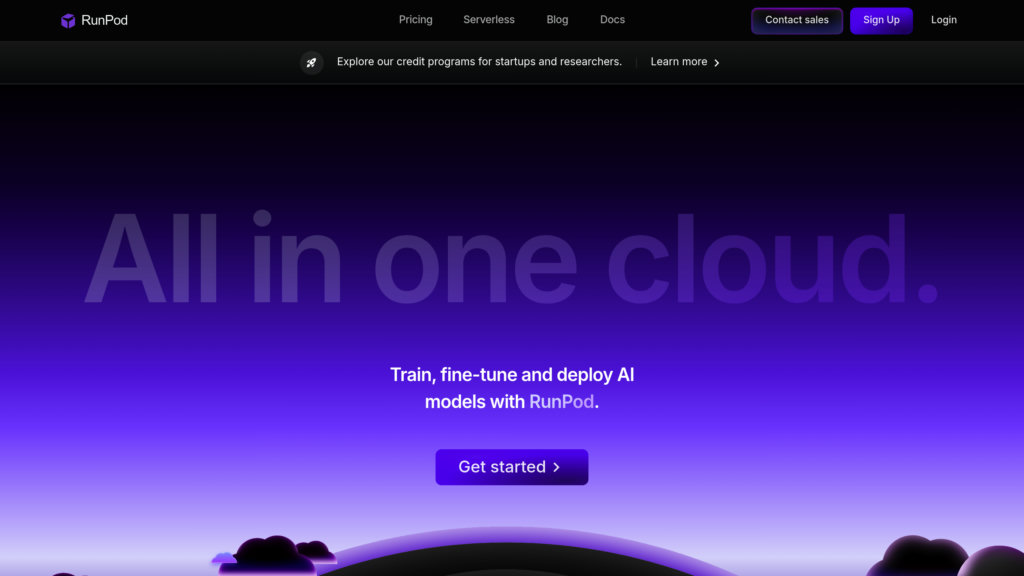Click the large 'All in one cloud.' heading
The height and width of the screenshot is (576, 1024).
click(511, 260)
